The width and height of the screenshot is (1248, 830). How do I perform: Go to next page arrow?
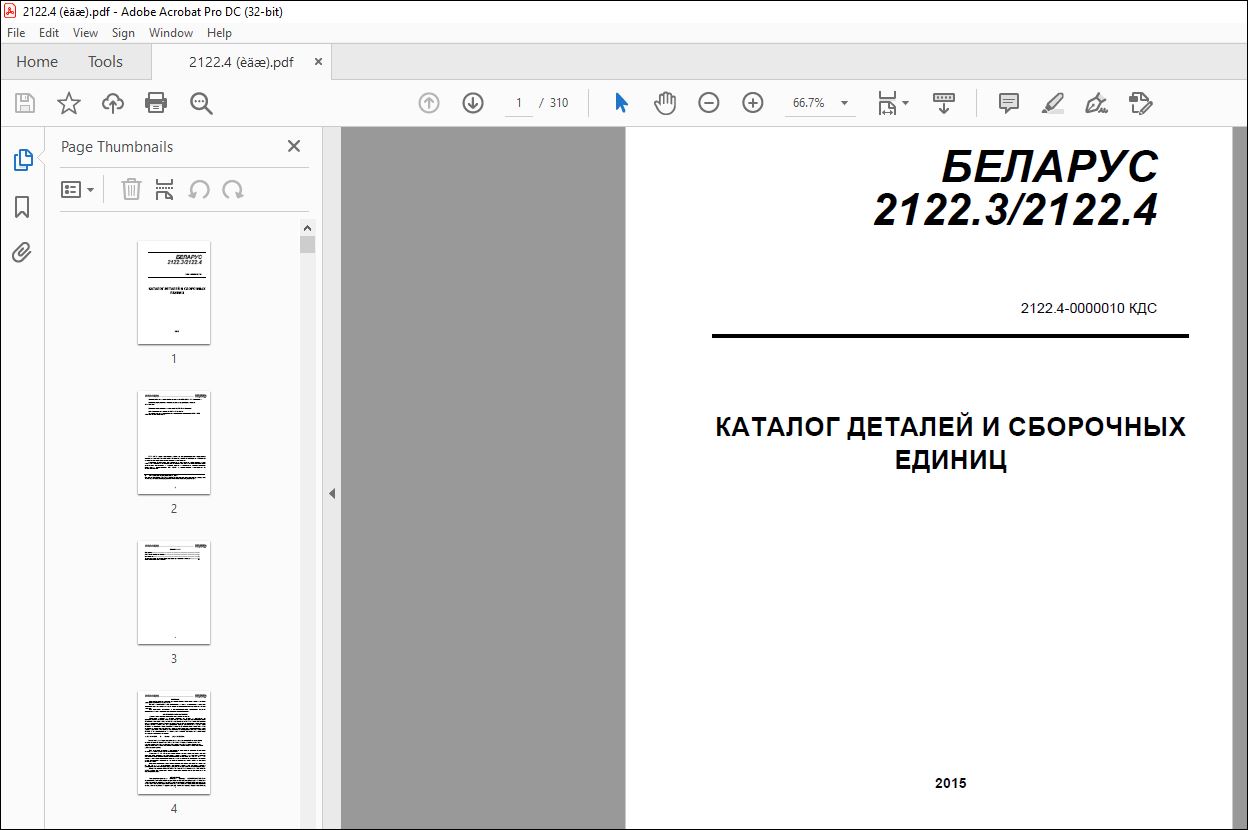tap(473, 103)
